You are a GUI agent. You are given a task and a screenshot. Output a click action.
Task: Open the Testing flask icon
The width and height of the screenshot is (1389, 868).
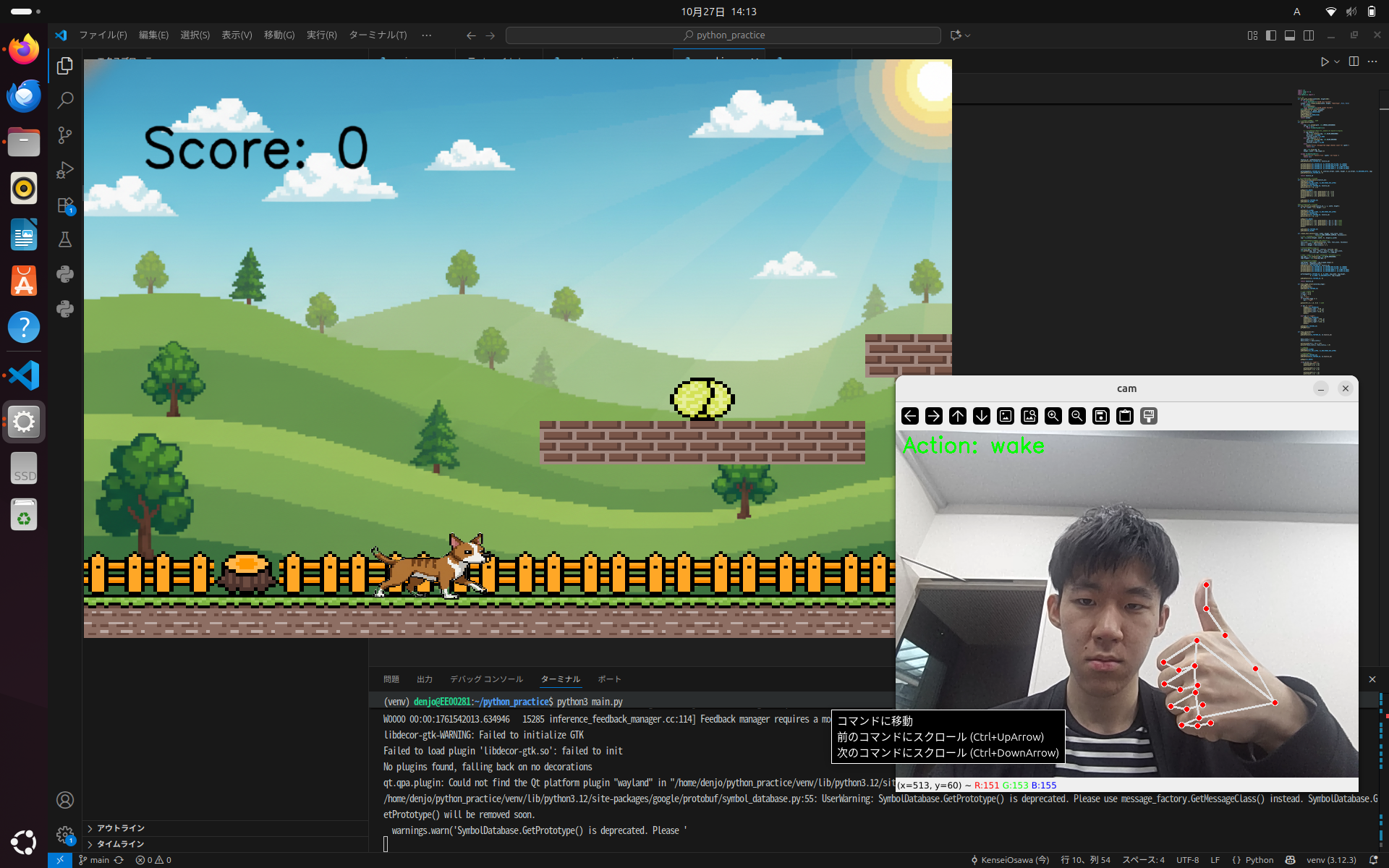(65, 240)
